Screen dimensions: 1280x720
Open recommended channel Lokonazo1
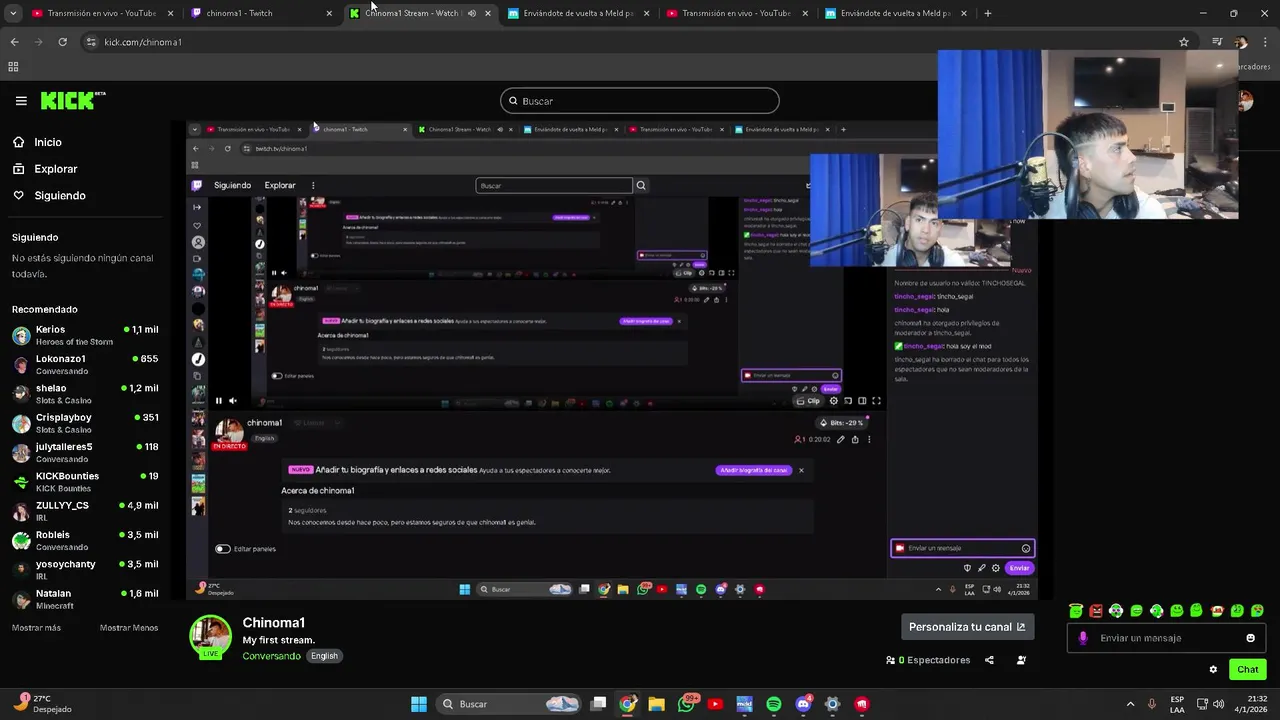click(85, 364)
